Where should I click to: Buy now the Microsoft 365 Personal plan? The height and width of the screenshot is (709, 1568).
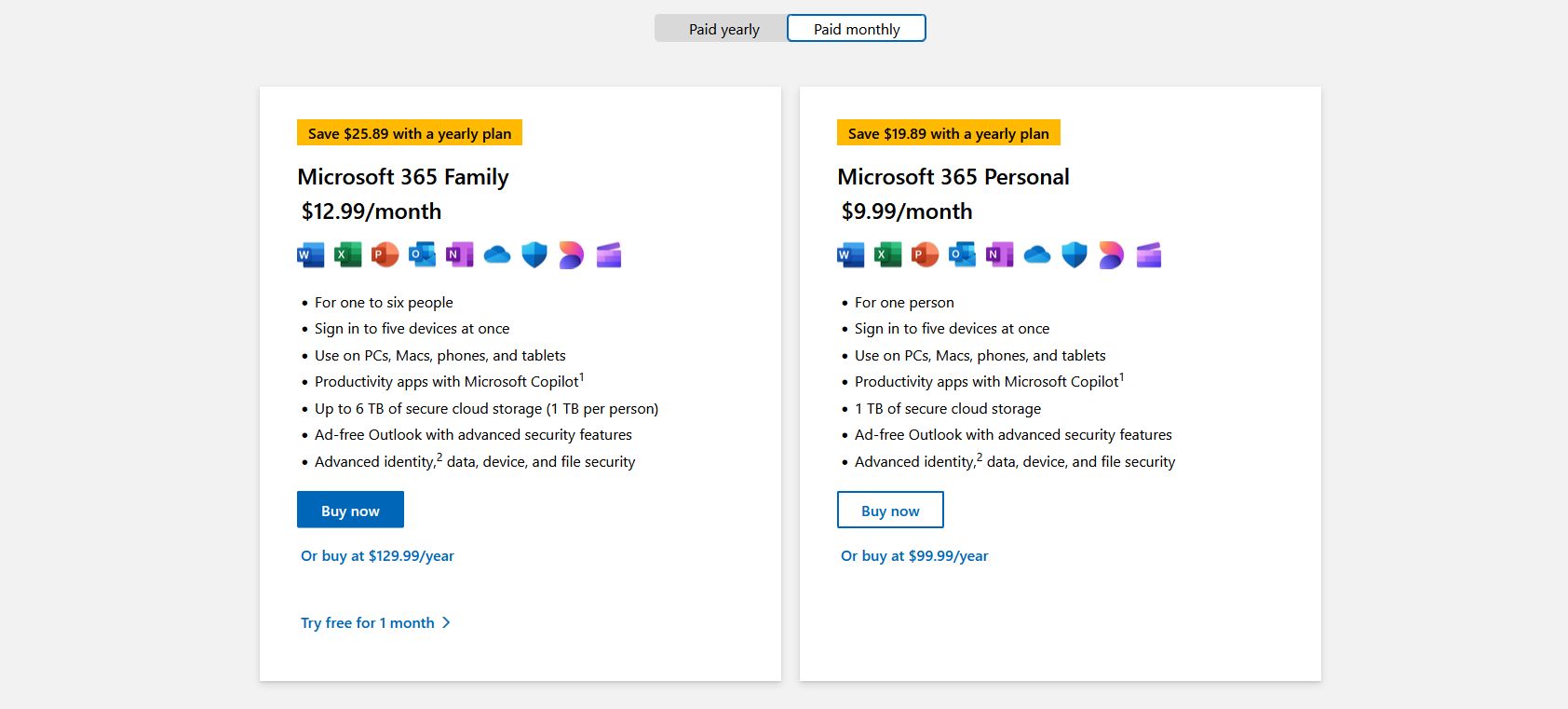tap(890, 510)
